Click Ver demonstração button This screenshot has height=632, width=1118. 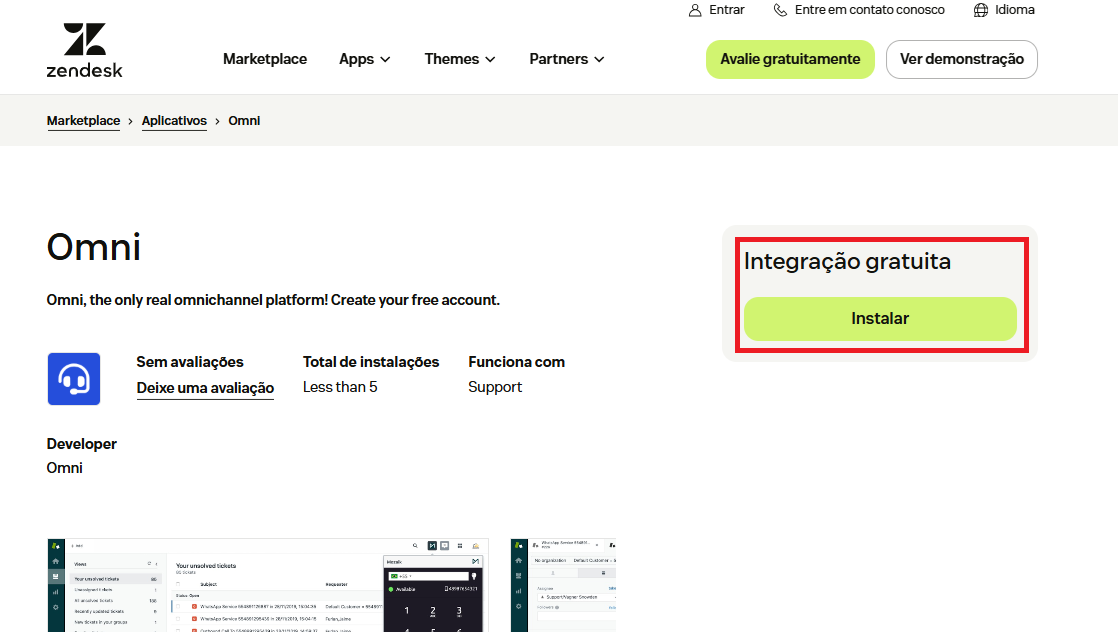pyautogui.click(x=962, y=59)
